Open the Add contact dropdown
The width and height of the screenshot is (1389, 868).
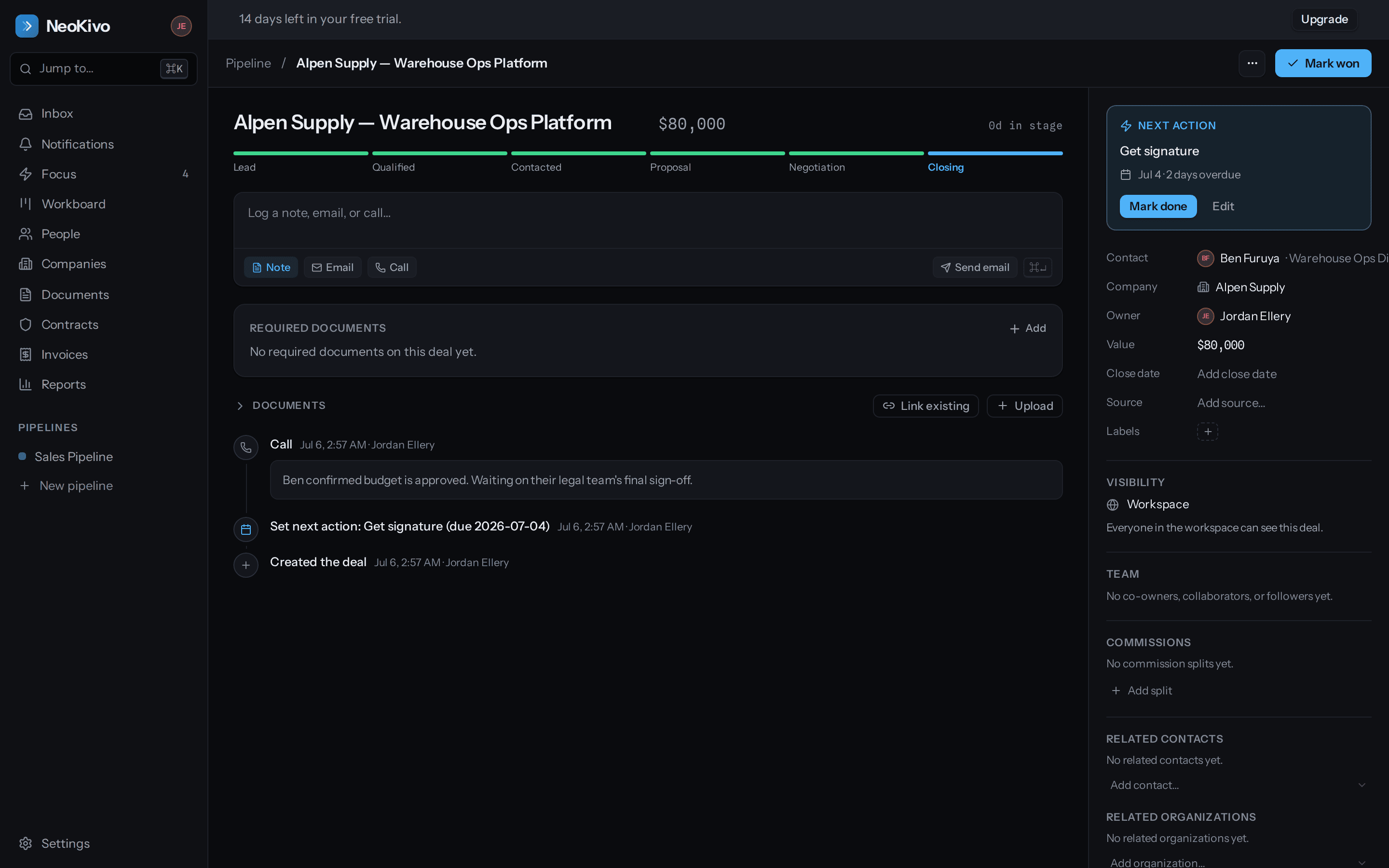coord(1238,785)
